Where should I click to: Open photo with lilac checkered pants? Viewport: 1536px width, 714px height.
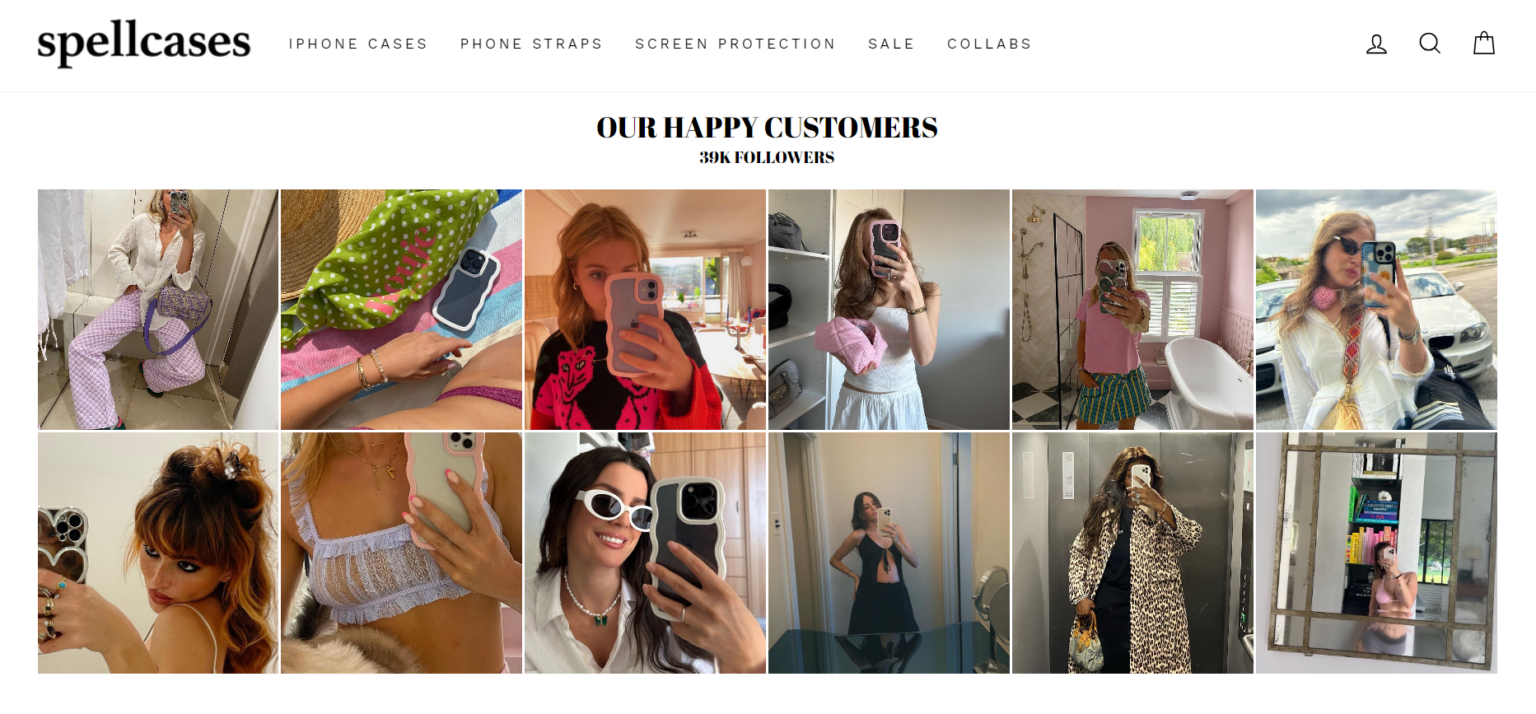pos(158,310)
